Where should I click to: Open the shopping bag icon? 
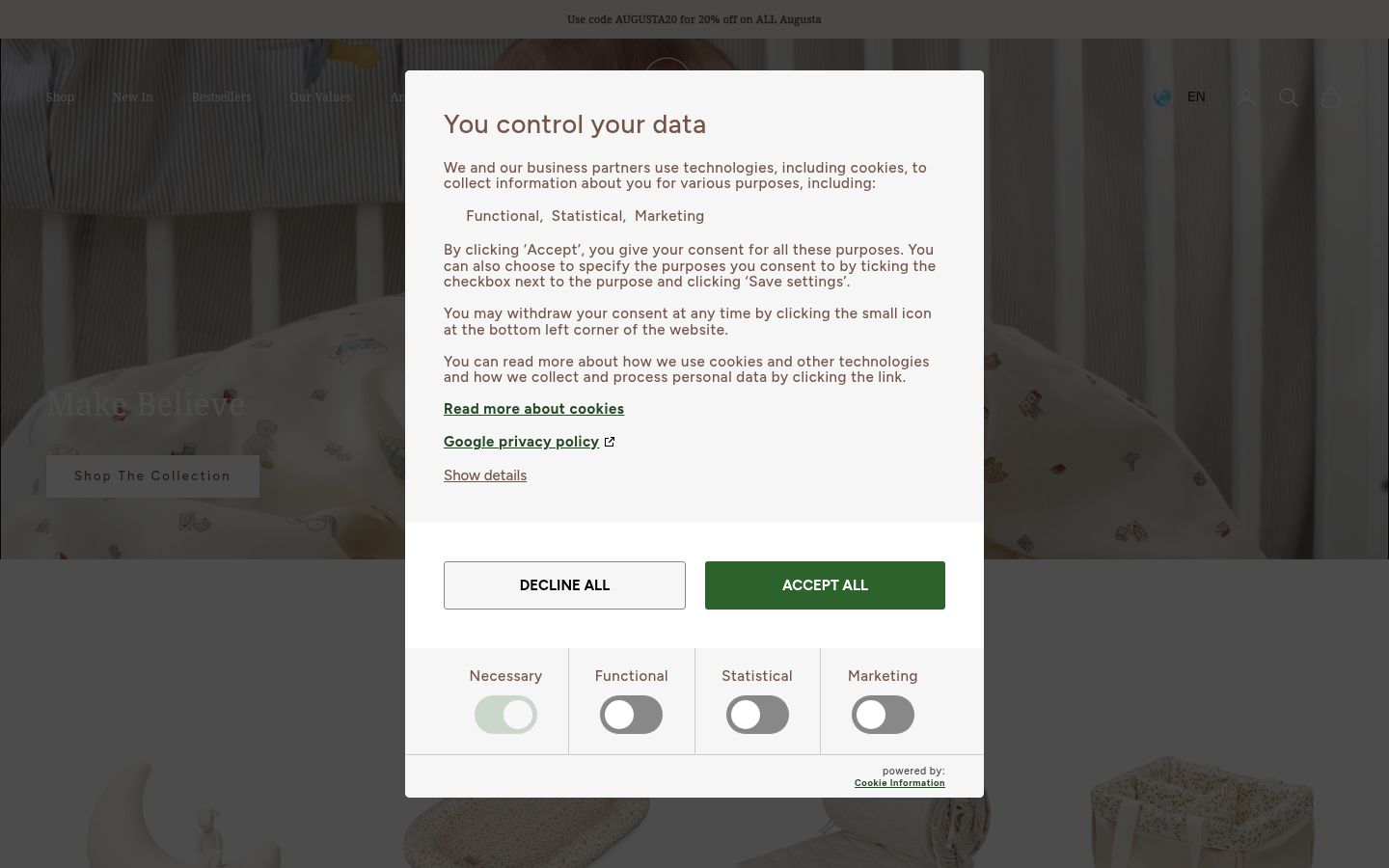tap(1331, 97)
